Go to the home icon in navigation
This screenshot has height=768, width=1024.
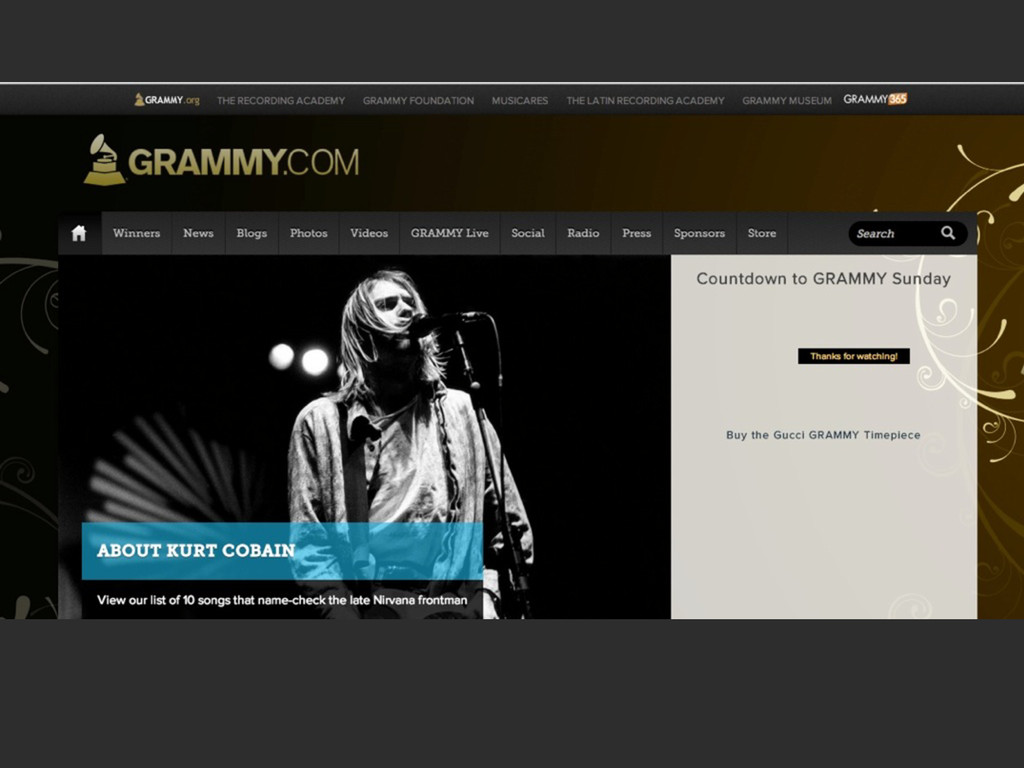(x=79, y=233)
